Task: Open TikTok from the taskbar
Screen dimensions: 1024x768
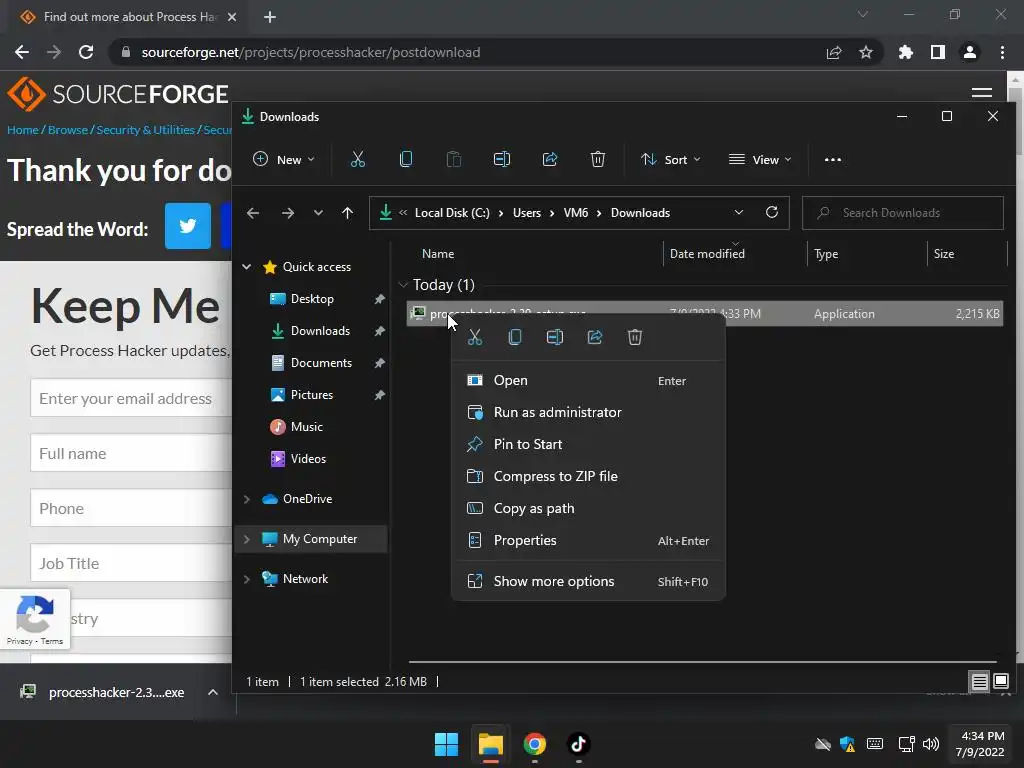Action: (579, 744)
